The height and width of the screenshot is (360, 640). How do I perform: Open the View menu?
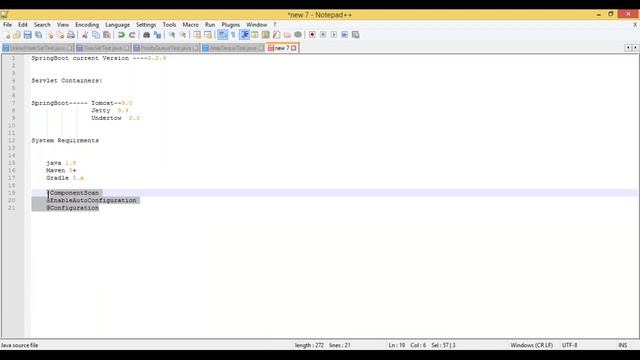[63, 25]
